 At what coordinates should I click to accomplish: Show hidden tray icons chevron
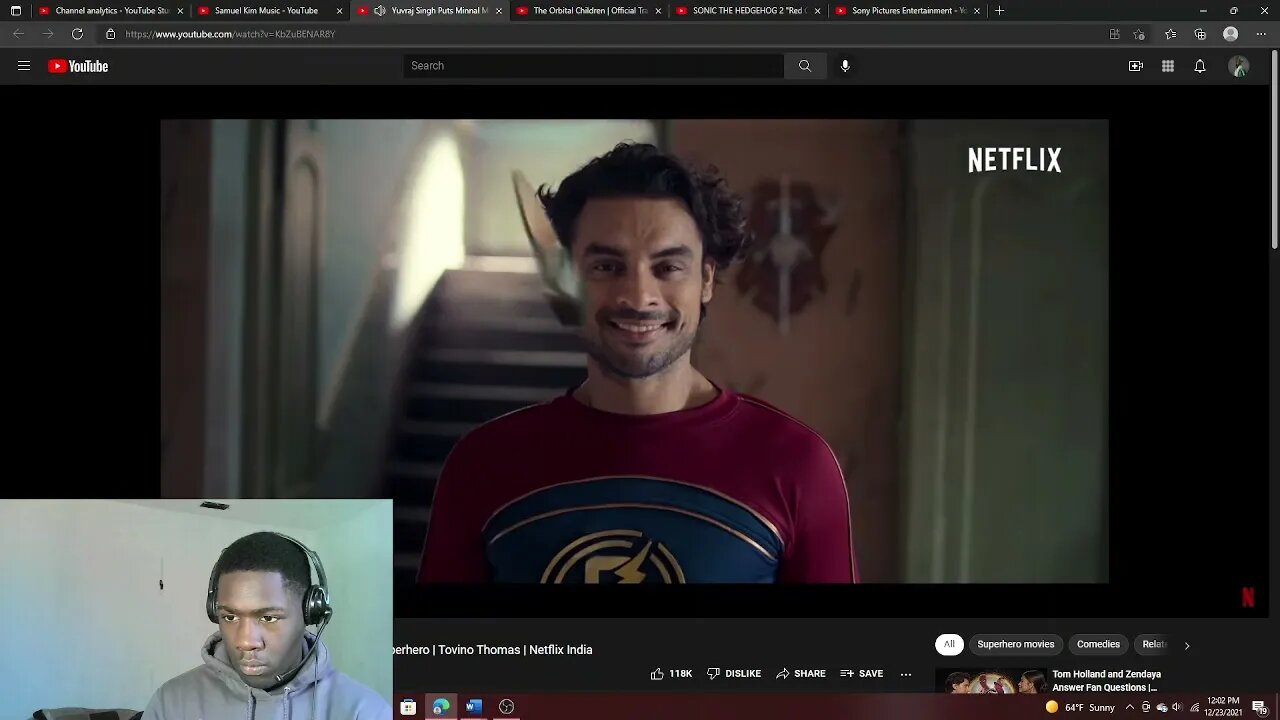point(1130,707)
